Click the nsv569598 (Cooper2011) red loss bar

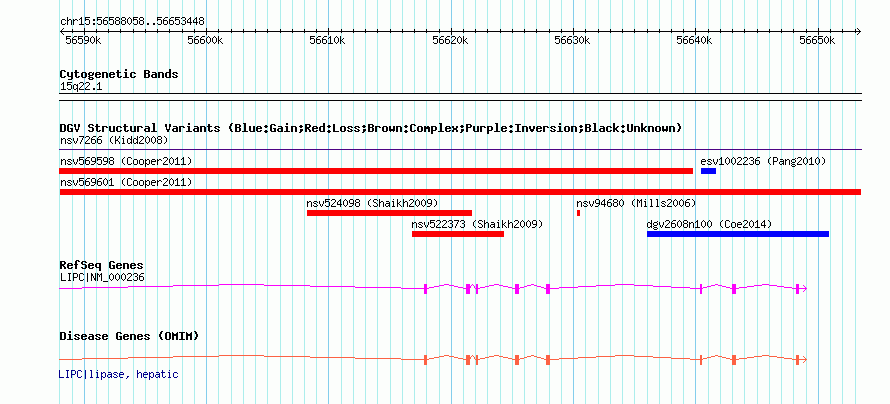click(376, 171)
